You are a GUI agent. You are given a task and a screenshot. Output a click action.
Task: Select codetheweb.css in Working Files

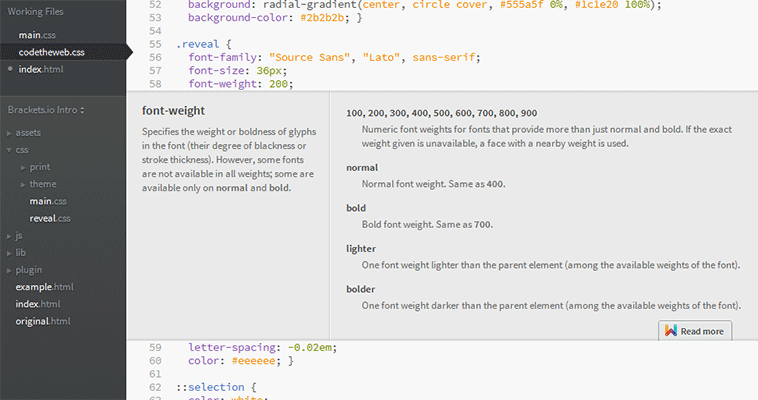(51, 52)
